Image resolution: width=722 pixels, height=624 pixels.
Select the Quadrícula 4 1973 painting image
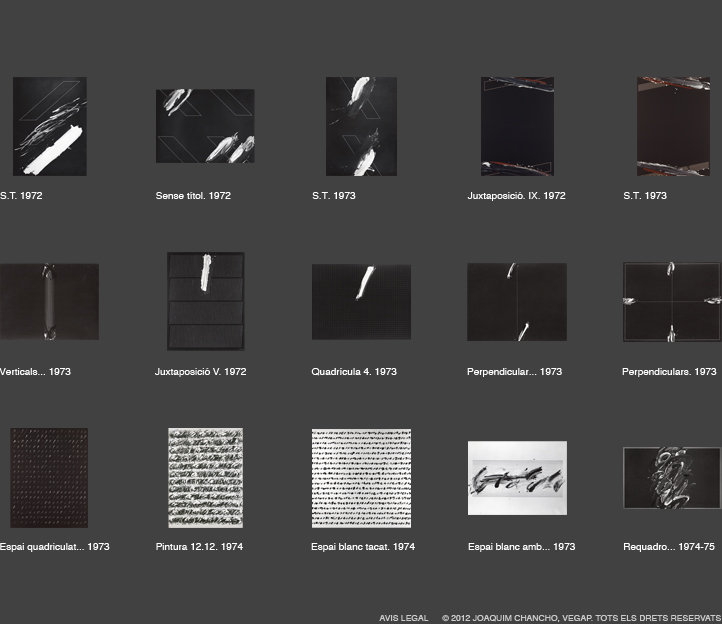click(361, 301)
